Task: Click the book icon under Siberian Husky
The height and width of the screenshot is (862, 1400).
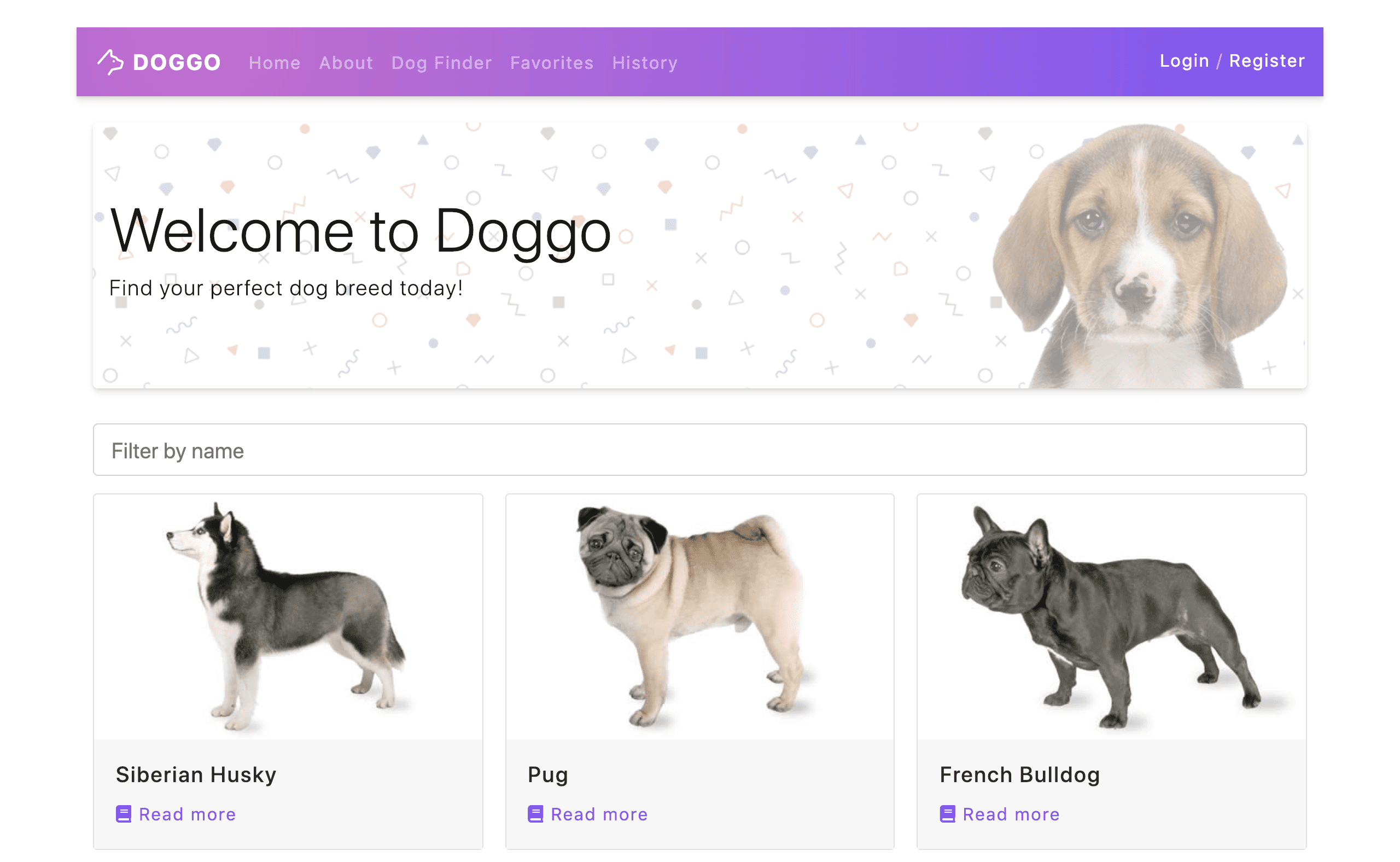Action: [x=123, y=813]
